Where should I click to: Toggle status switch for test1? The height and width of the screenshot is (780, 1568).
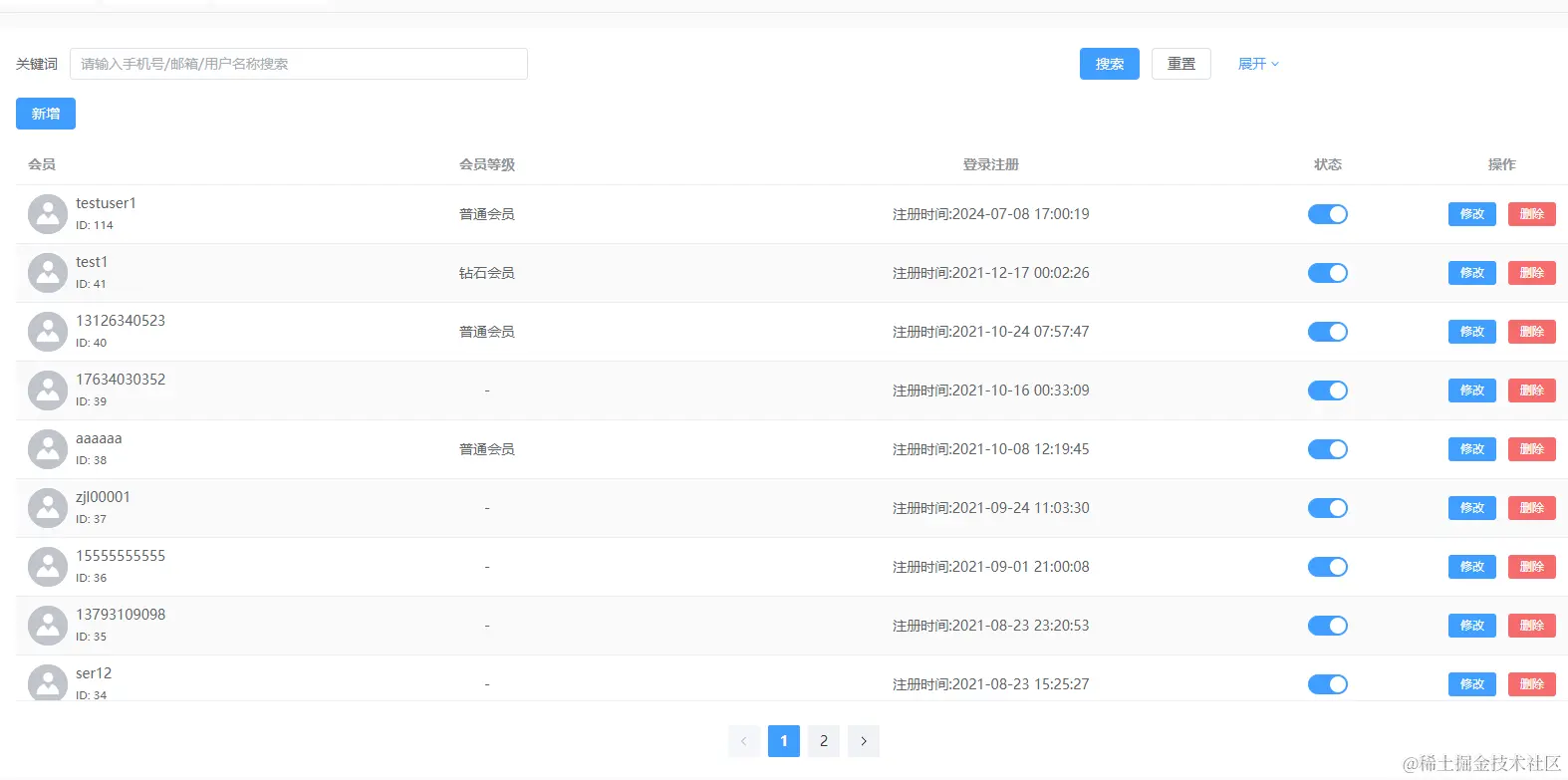click(x=1328, y=273)
